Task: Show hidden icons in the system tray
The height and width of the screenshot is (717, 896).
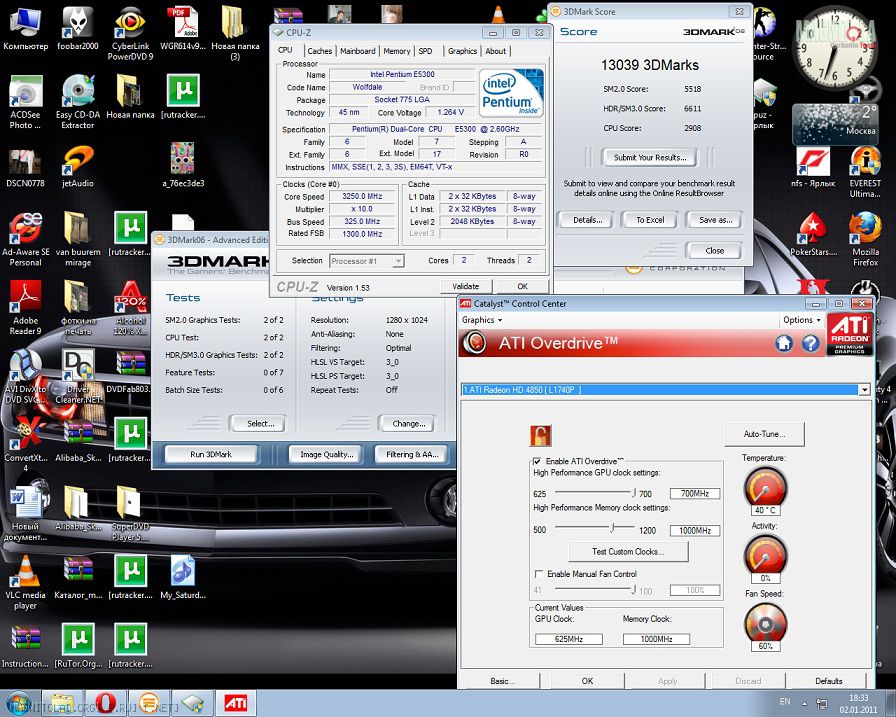Action: [804, 703]
